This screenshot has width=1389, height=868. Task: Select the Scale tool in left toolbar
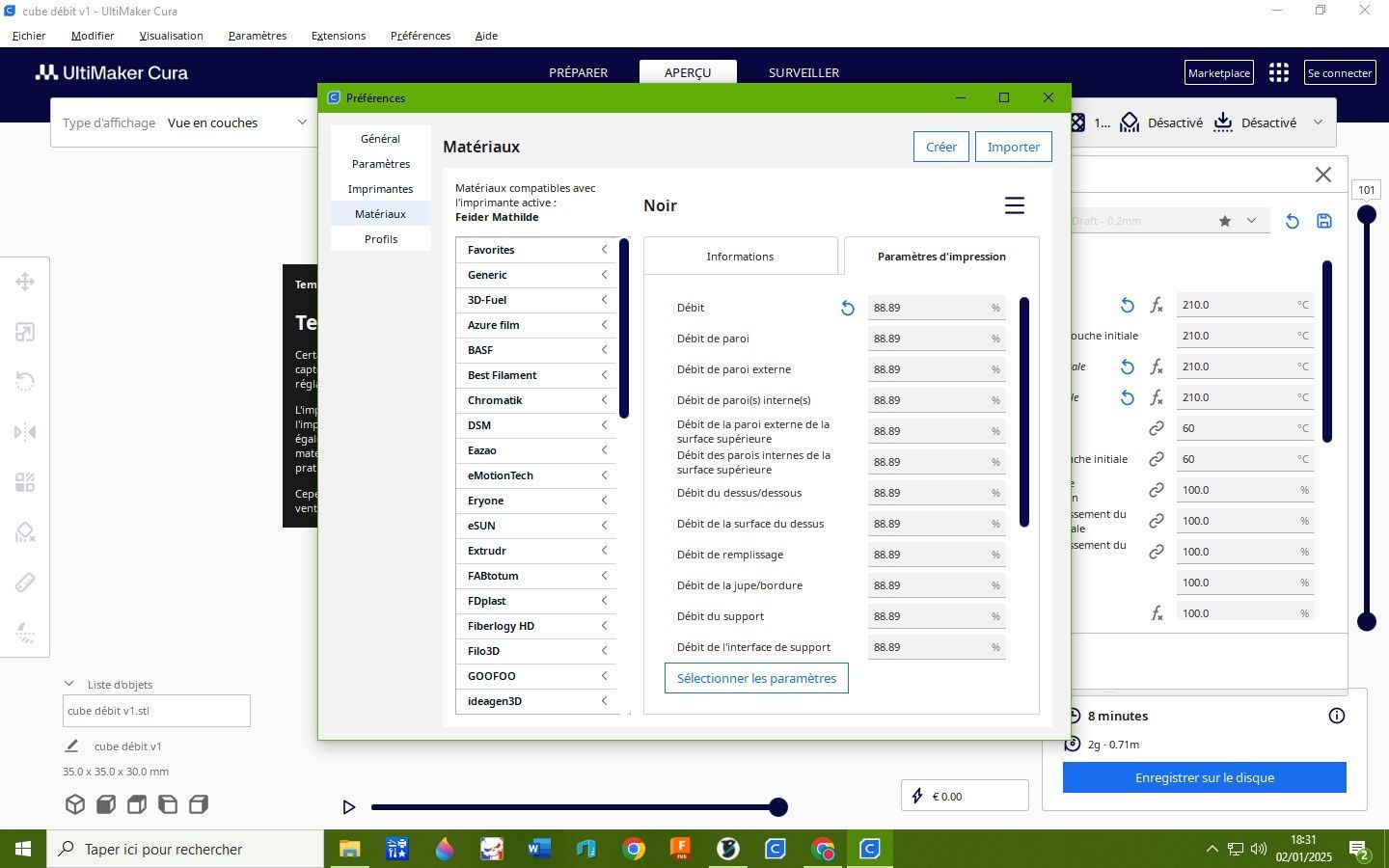coord(25,332)
